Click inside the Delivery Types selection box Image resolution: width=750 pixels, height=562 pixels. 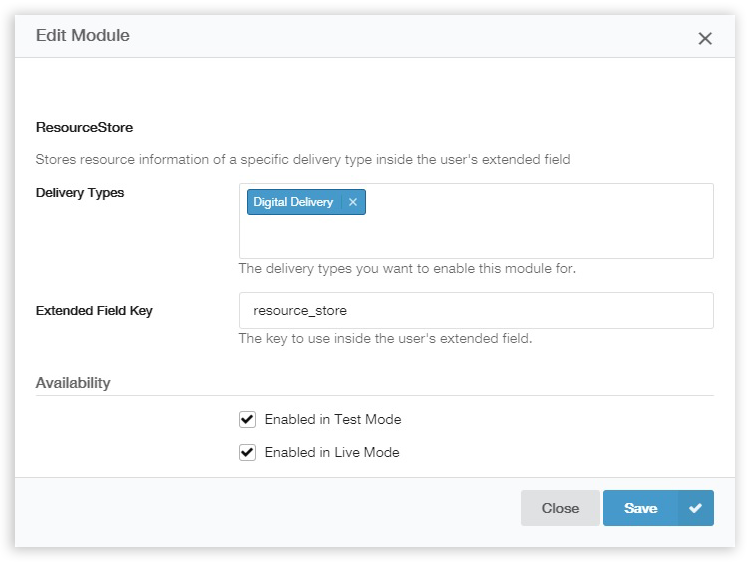click(x=476, y=221)
